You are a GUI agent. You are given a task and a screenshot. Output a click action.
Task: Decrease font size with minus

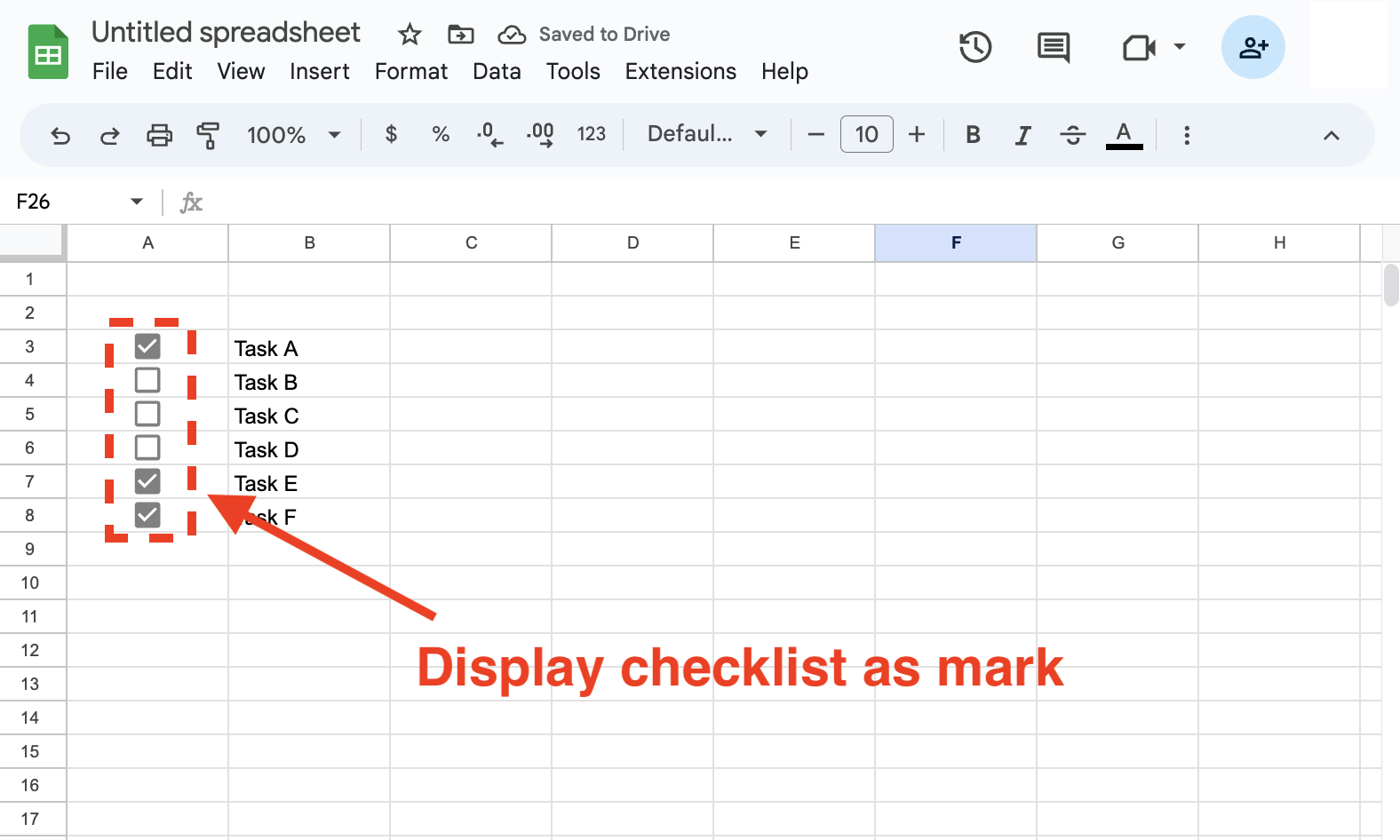coord(816,135)
